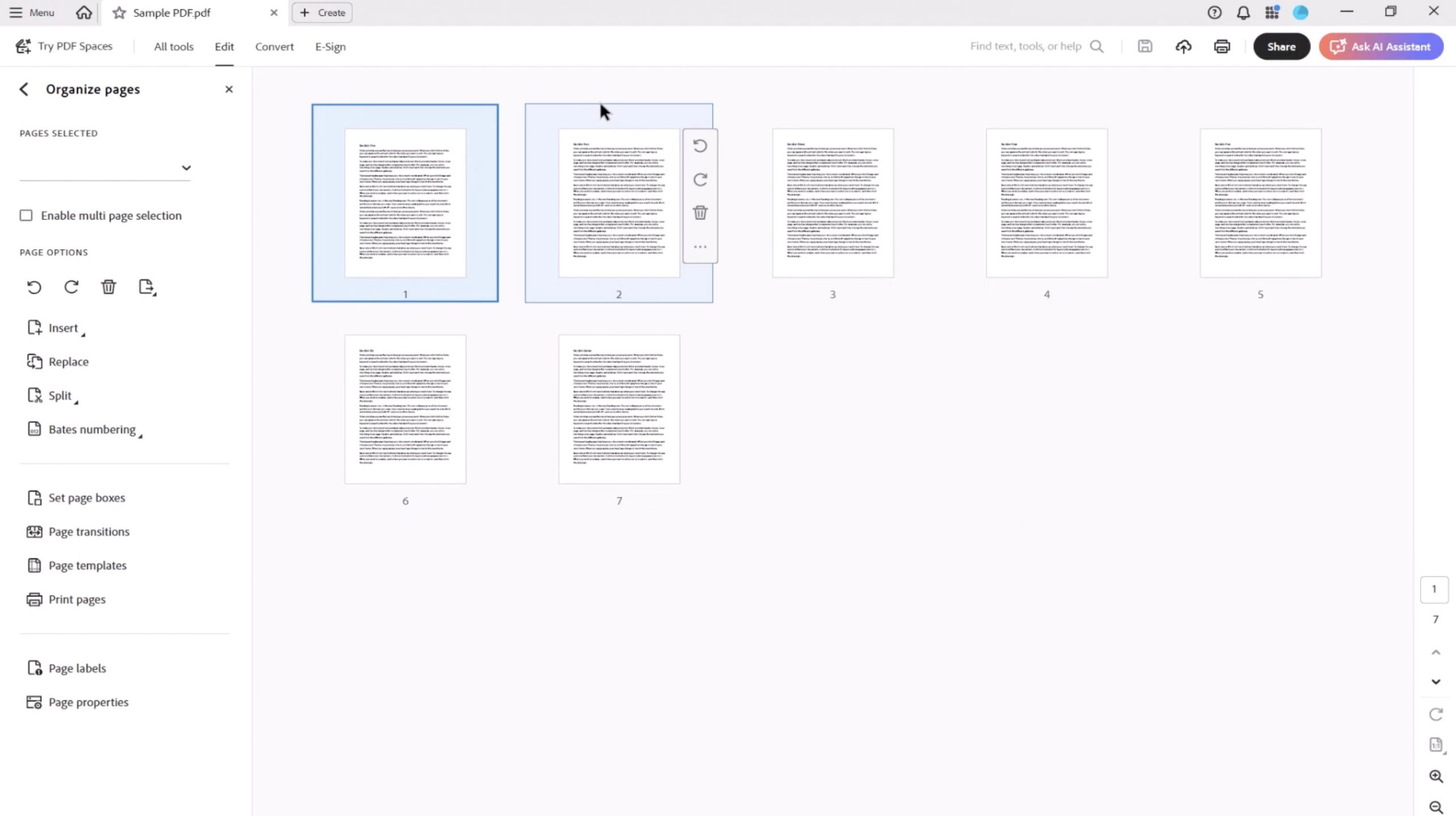Delete pages with the panel trash icon
This screenshot has height=816, width=1456.
click(x=109, y=287)
